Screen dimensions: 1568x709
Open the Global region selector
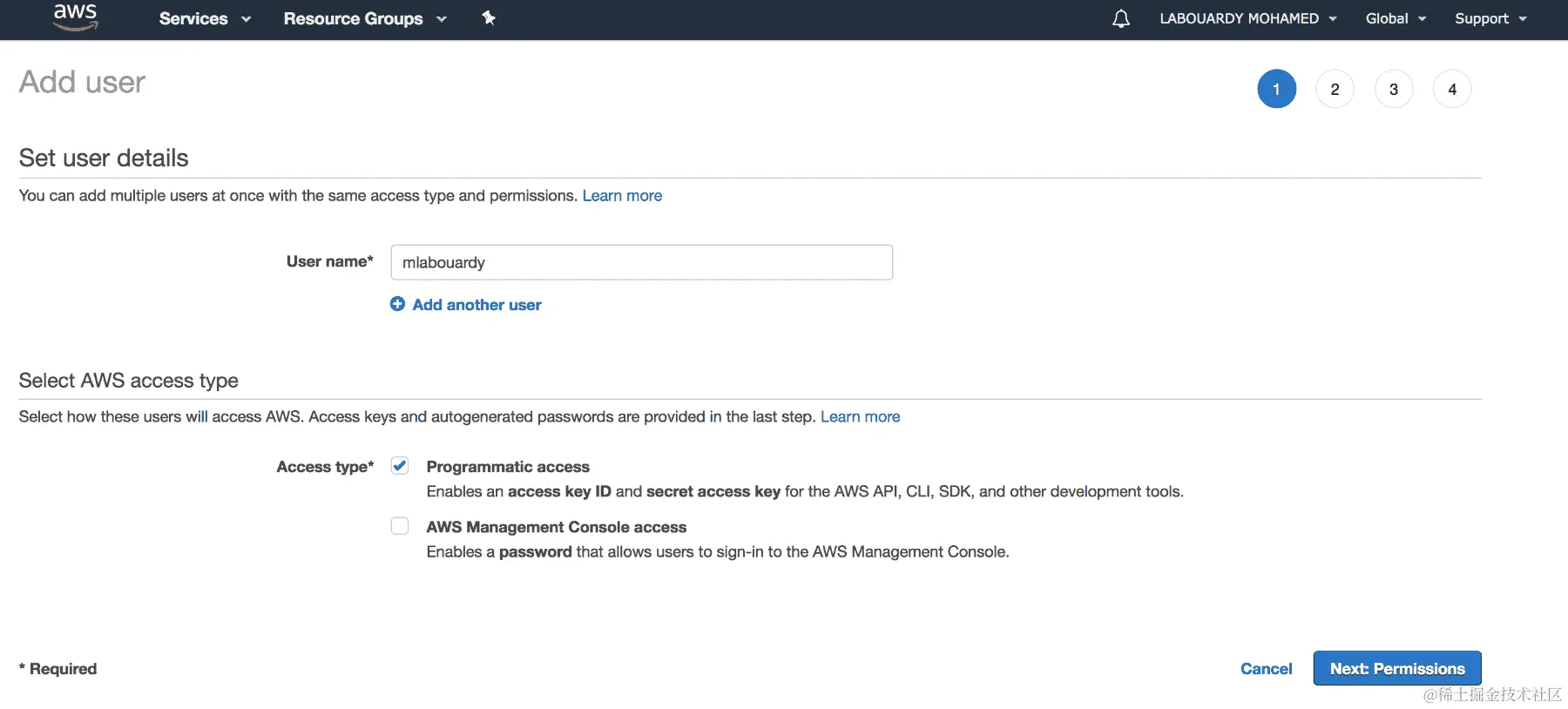point(1395,18)
